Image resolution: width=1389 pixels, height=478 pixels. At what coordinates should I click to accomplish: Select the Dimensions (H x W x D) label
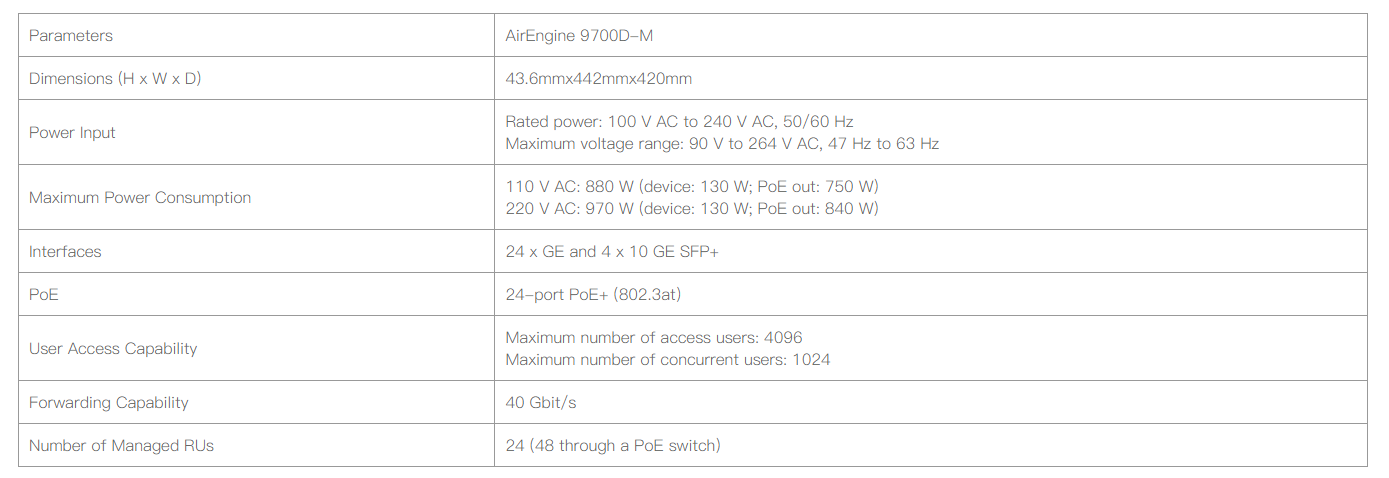coord(115,79)
